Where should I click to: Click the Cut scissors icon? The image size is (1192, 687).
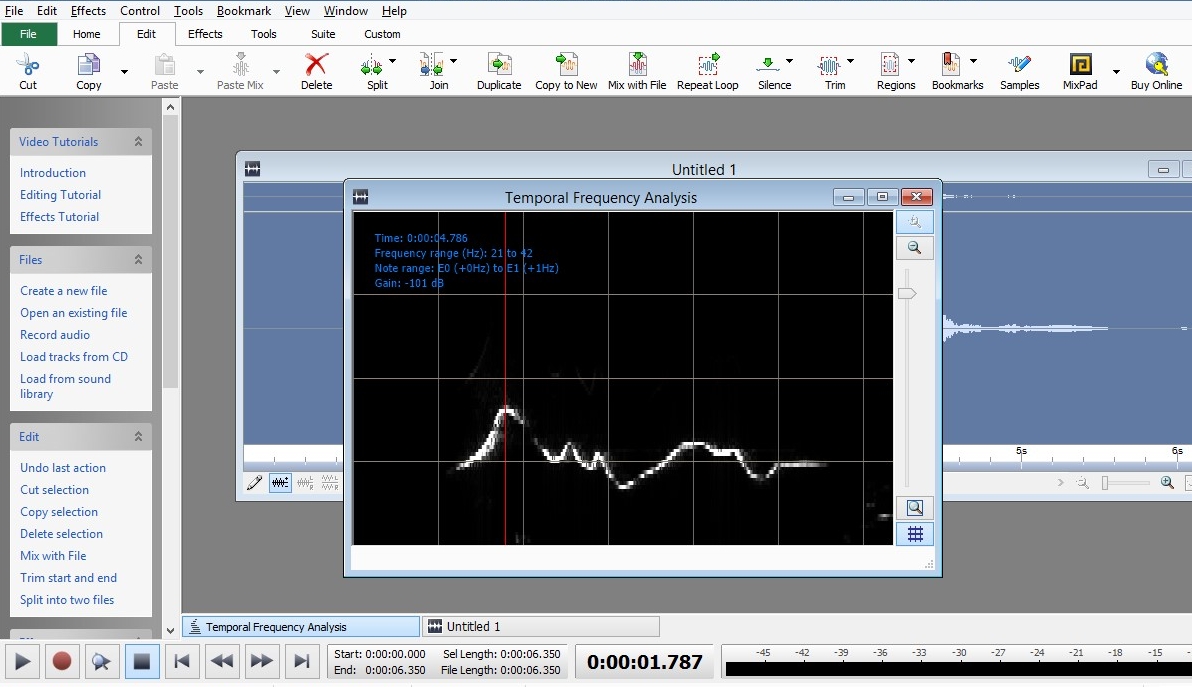27,65
